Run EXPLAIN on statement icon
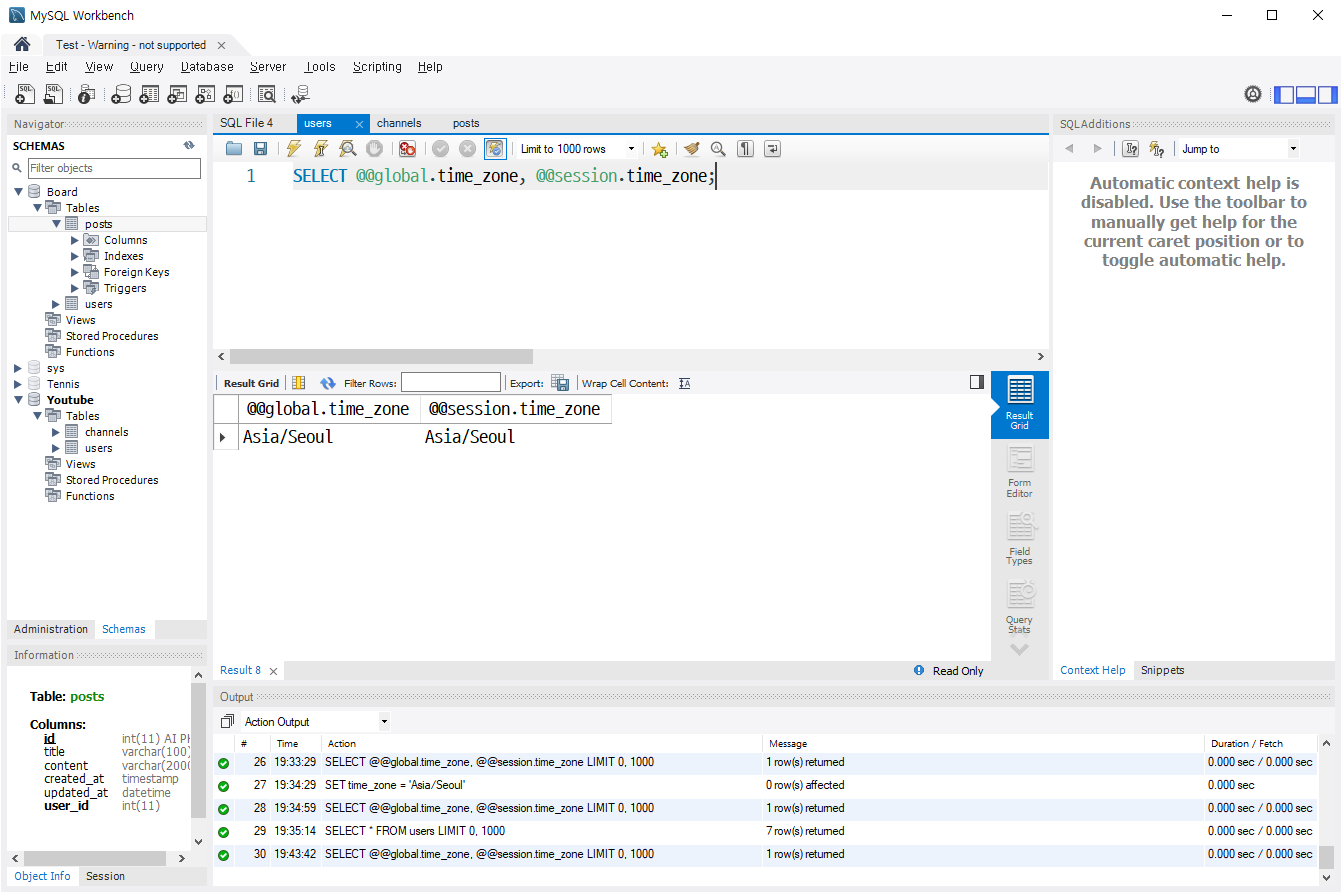The image size is (1342, 893). 347,149
